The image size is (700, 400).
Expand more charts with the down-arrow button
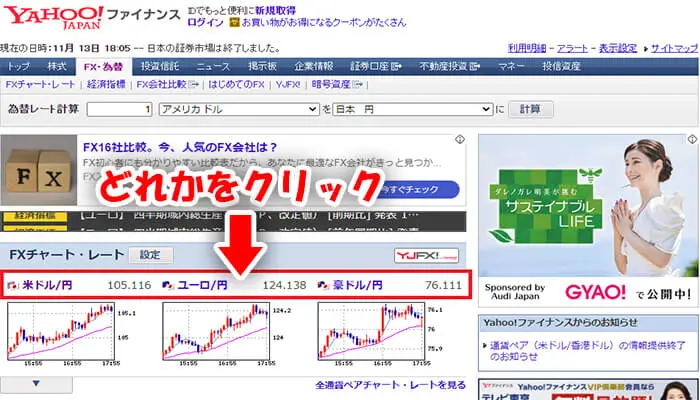36,384
